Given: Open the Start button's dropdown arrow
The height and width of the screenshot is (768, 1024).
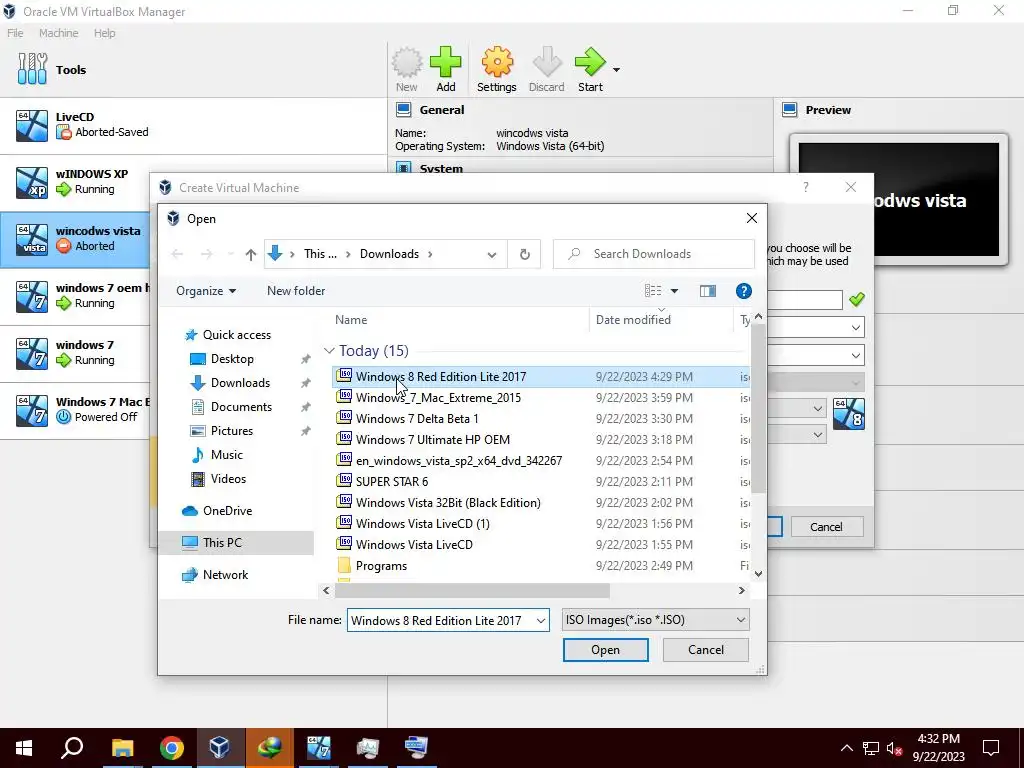Looking at the screenshot, I should coord(616,69).
